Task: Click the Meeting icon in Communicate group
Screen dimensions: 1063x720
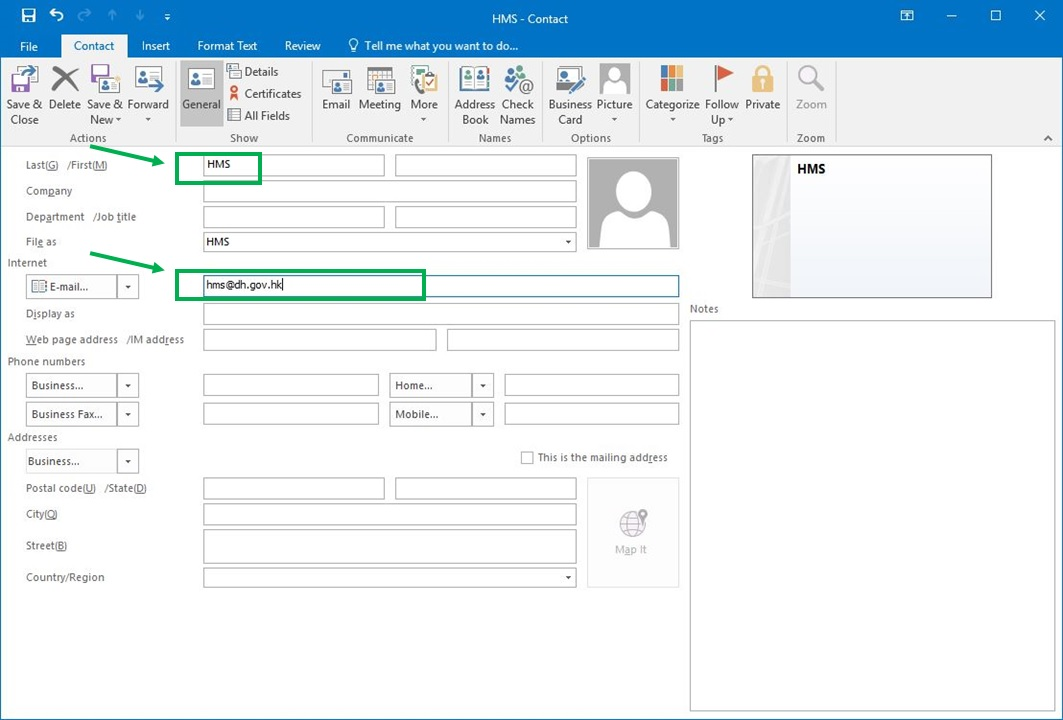Action: (380, 90)
